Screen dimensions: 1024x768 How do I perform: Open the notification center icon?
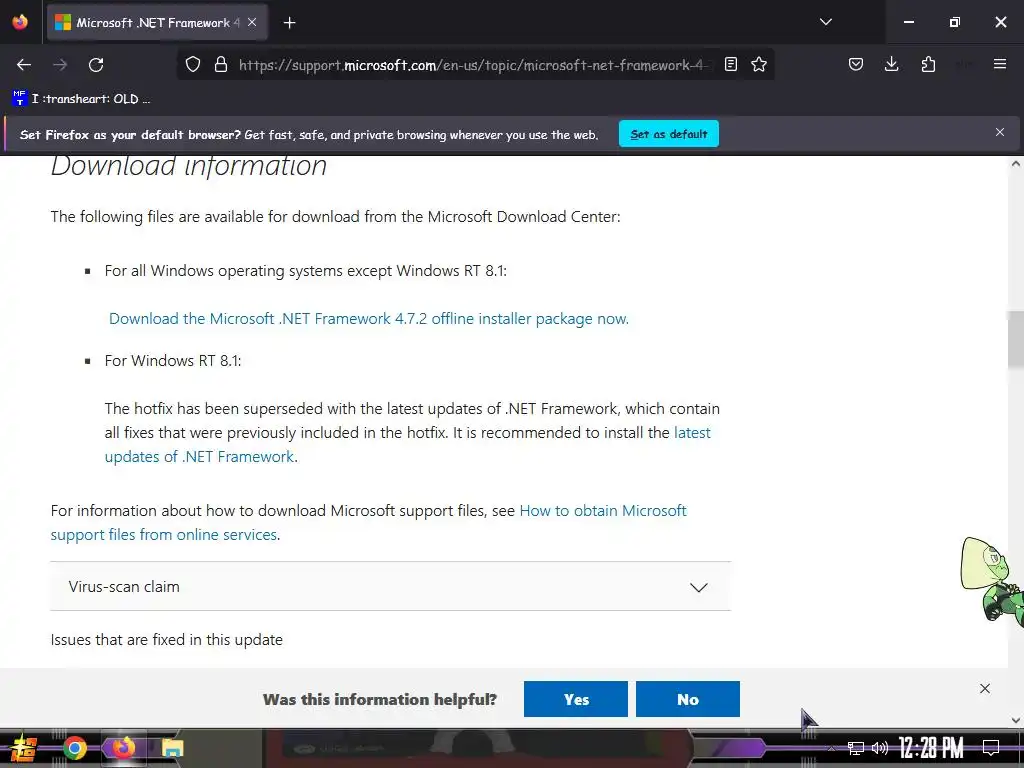point(991,748)
